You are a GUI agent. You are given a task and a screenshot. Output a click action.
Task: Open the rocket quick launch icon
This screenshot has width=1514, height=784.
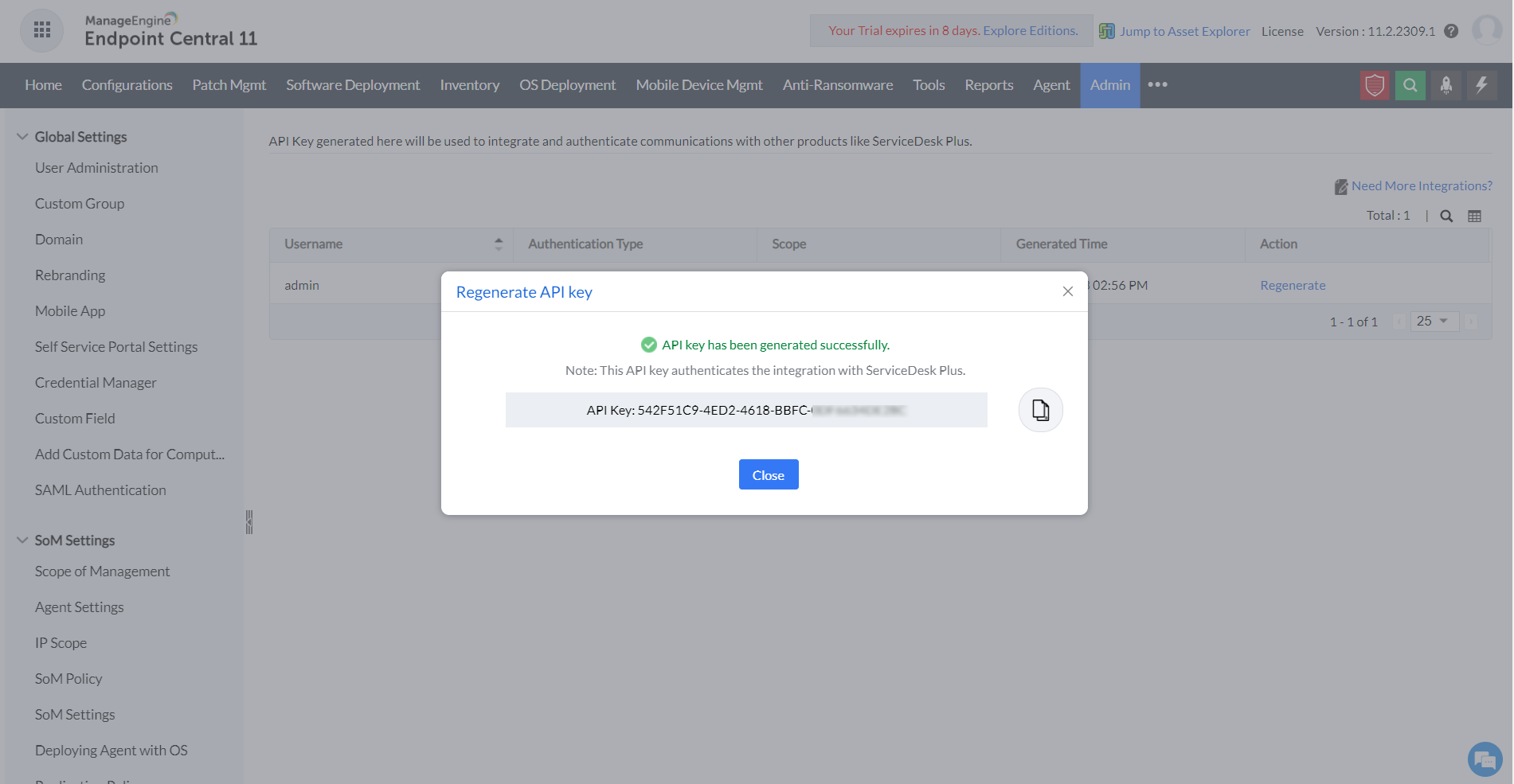pos(1446,85)
